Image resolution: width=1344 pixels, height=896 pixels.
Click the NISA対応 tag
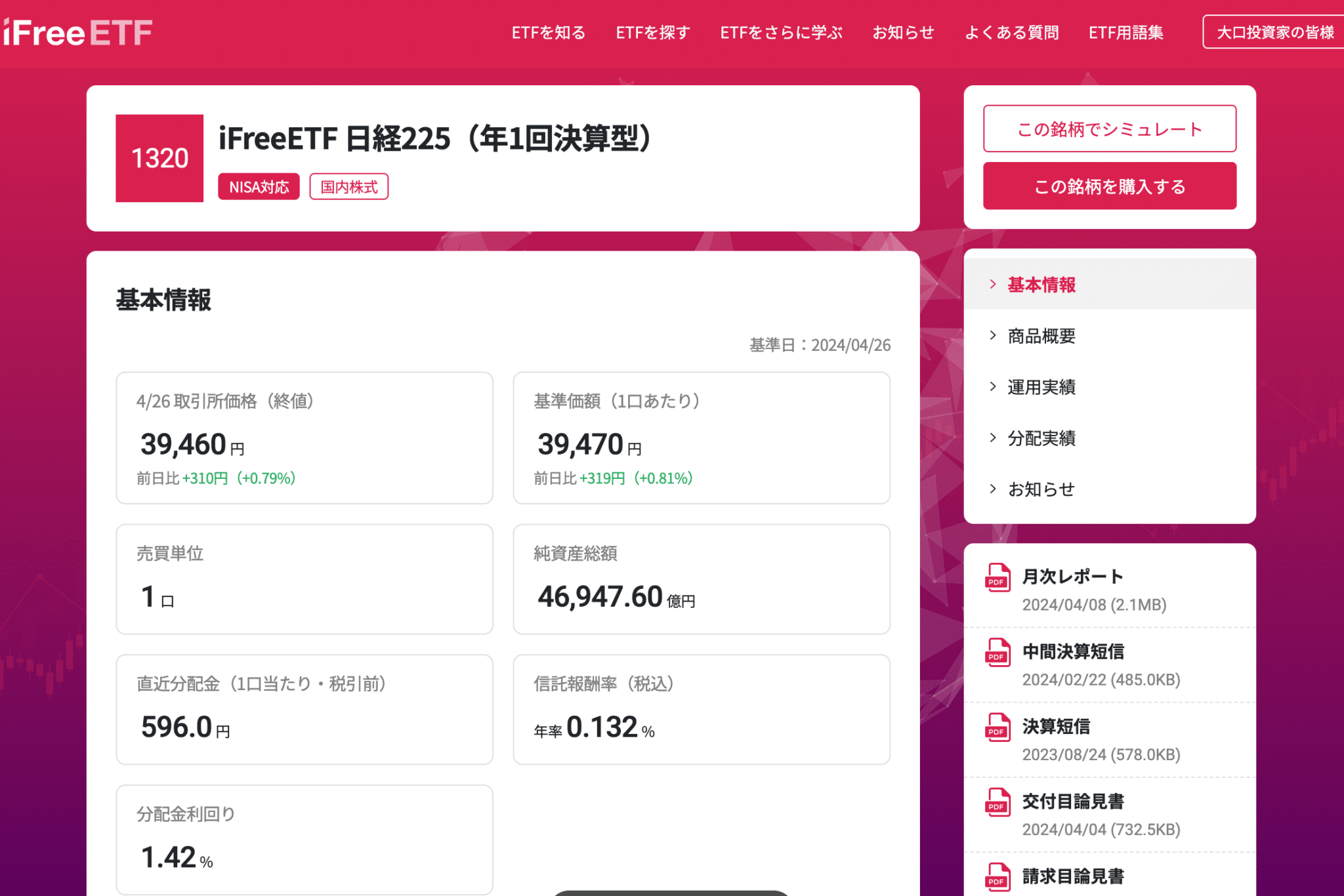click(259, 187)
